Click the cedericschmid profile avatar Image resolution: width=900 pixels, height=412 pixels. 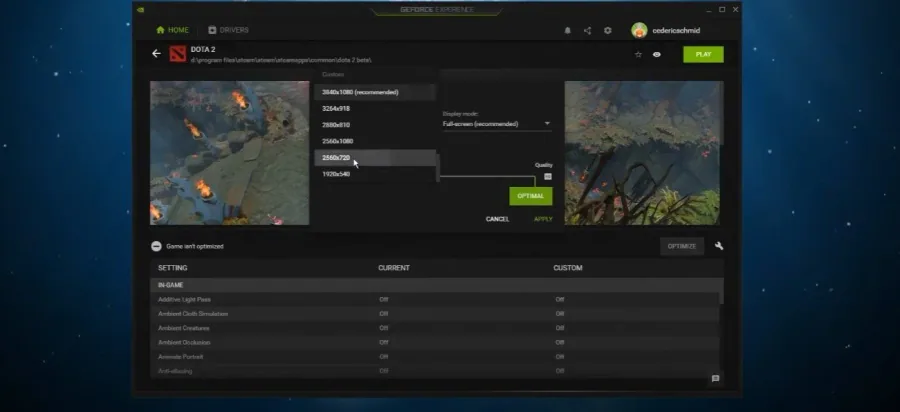coord(639,30)
